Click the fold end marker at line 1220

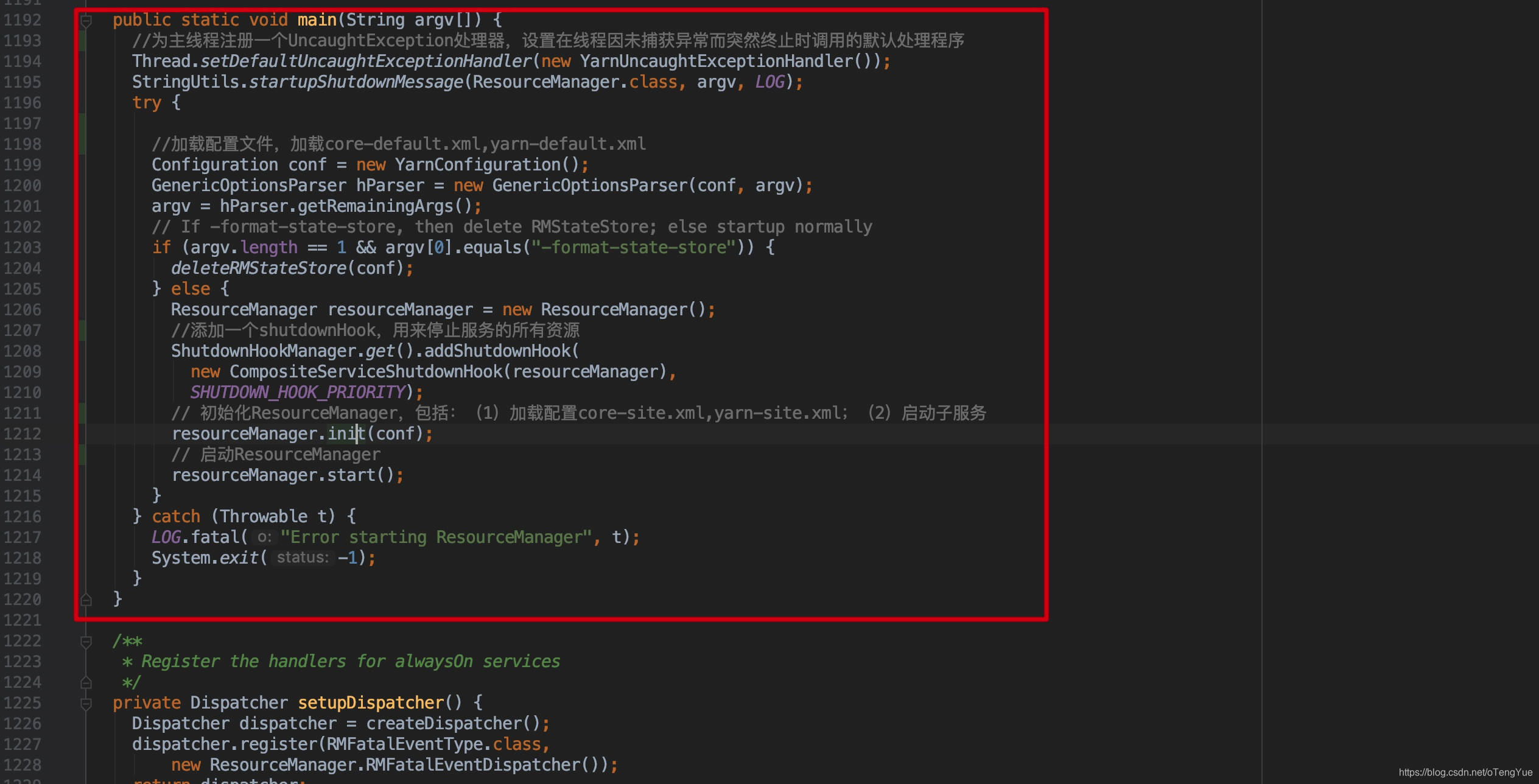pyautogui.click(x=86, y=600)
